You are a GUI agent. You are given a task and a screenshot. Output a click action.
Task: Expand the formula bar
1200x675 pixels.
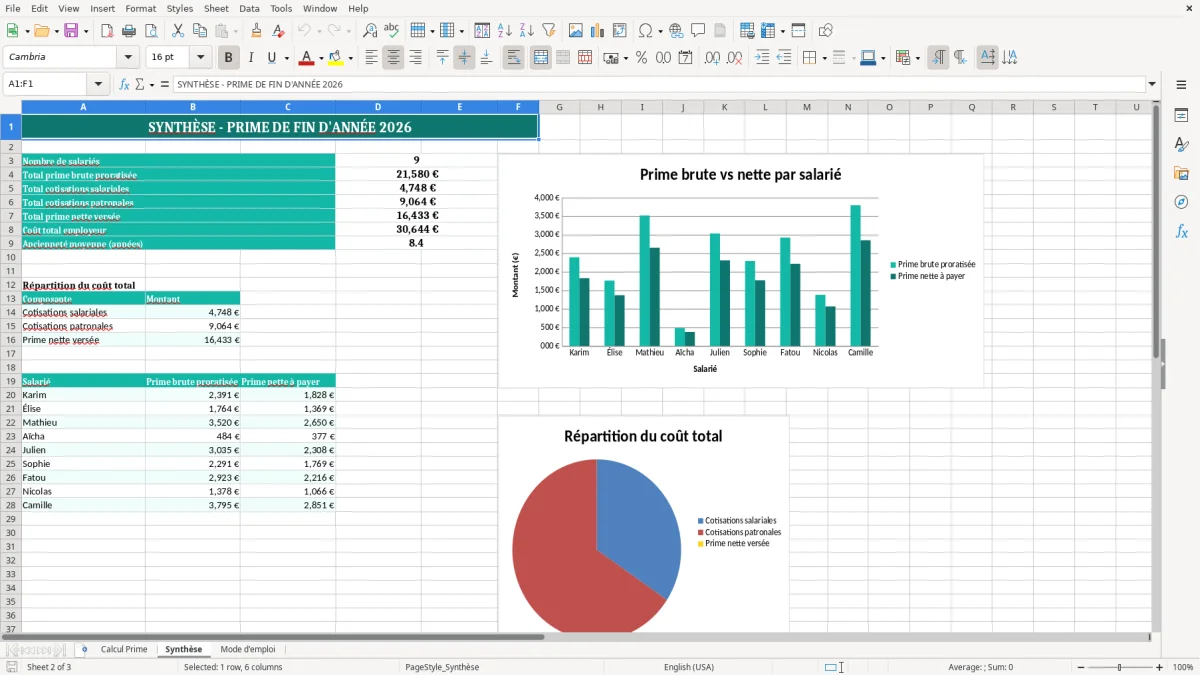point(1152,84)
